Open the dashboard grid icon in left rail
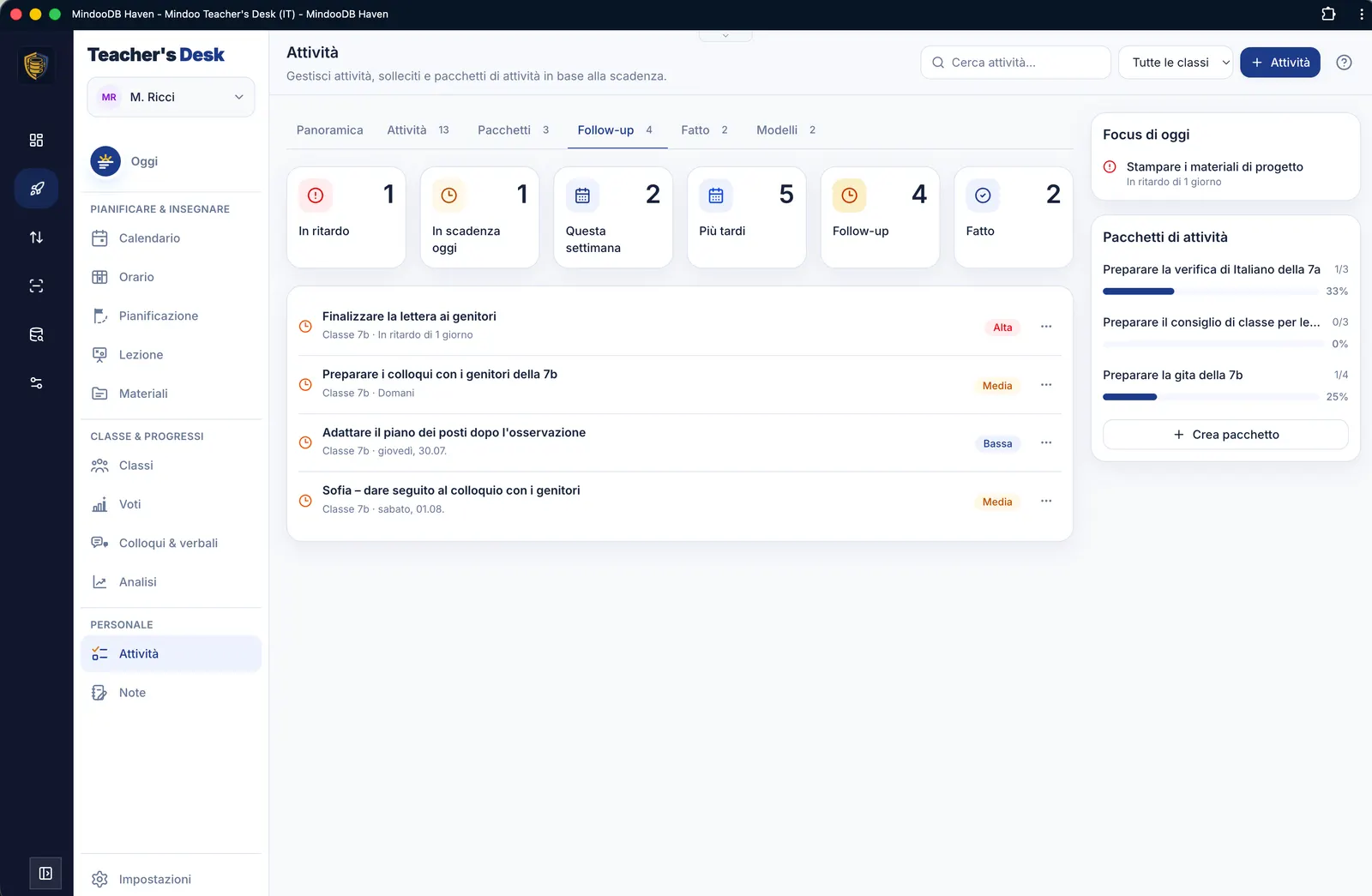Viewport: 1372px width, 896px height. pos(36,140)
